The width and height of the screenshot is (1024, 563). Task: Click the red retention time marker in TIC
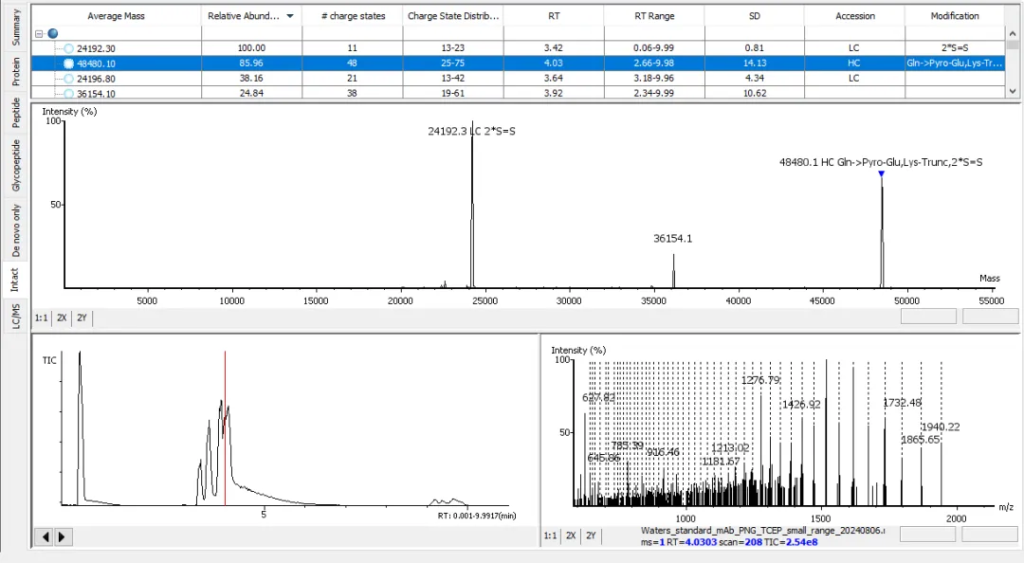(x=225, y=430)
